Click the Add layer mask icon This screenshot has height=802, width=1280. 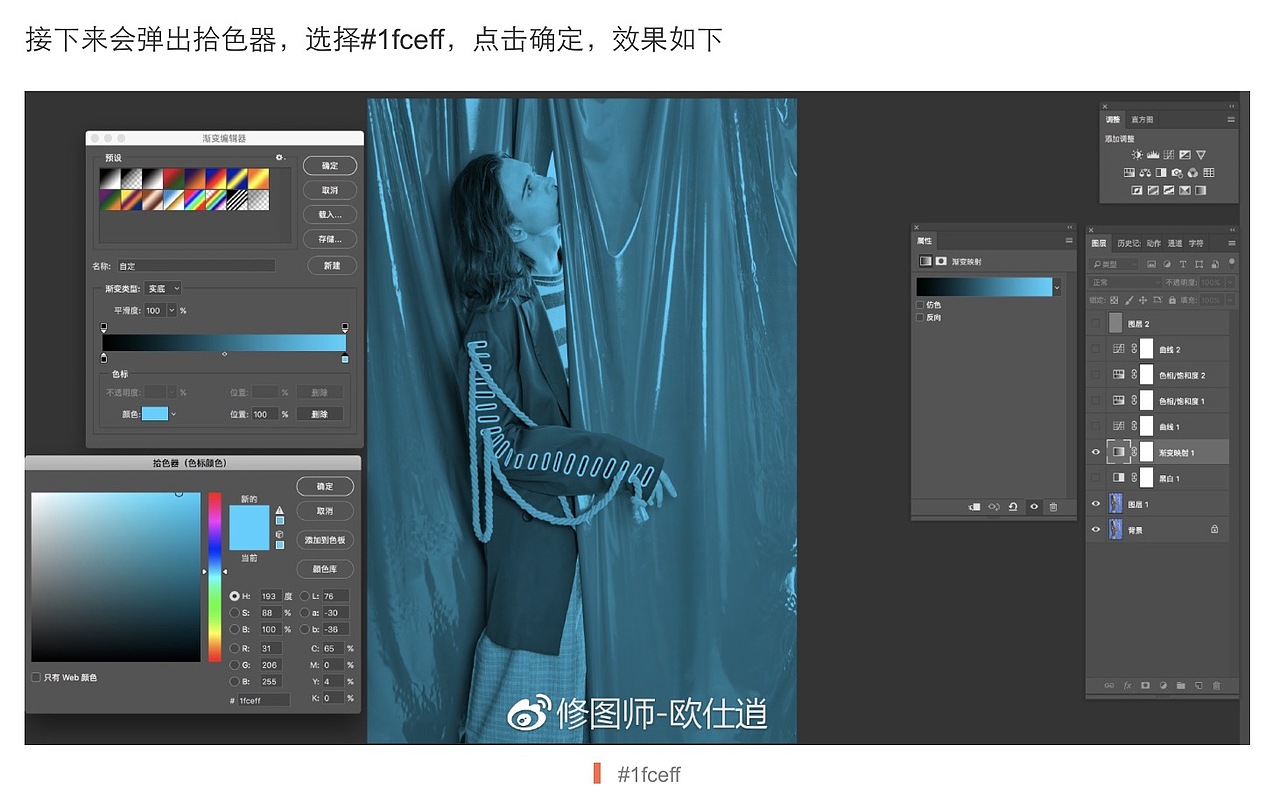click(x=1146, y=686)
